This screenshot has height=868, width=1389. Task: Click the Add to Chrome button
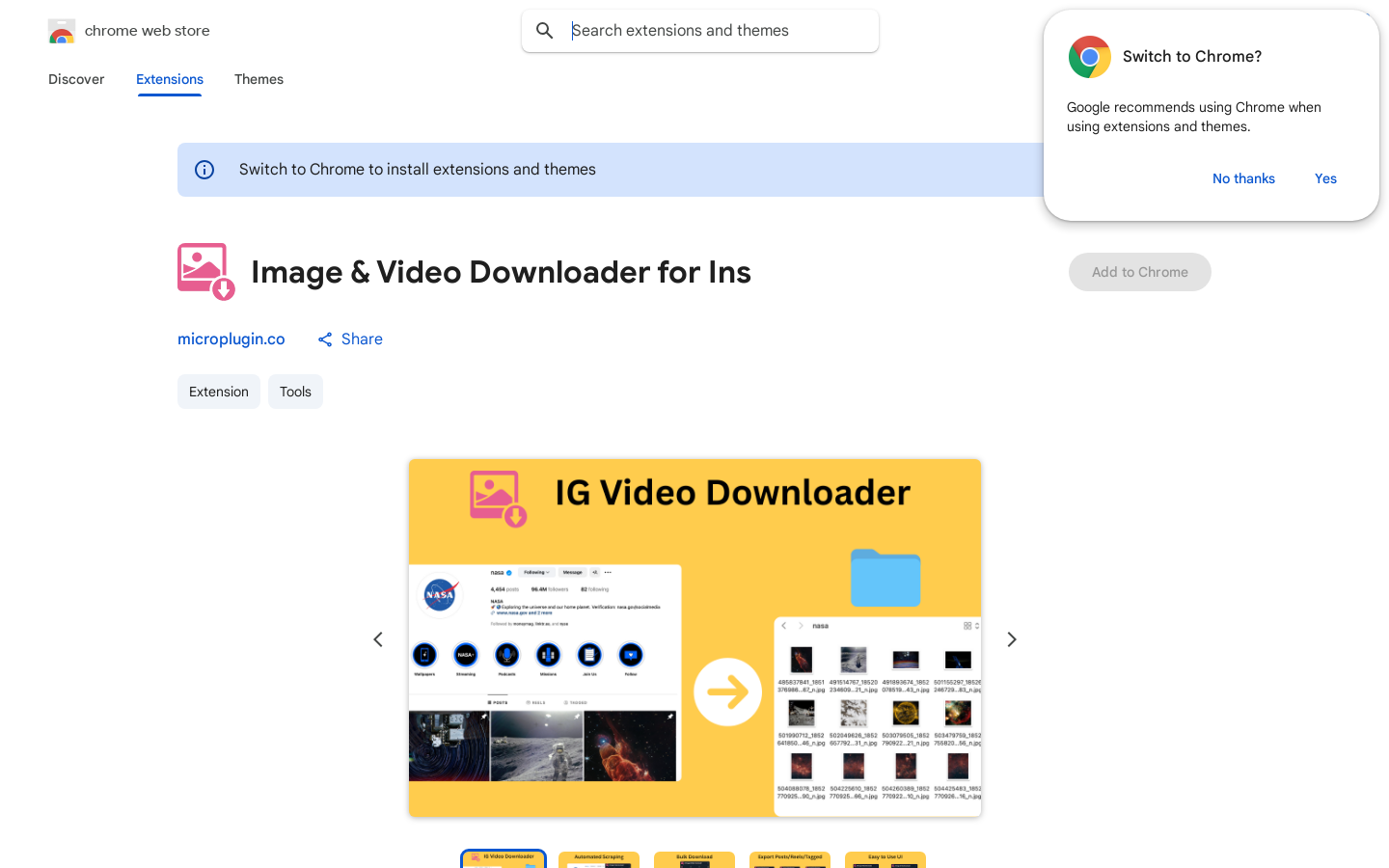(x=1140, y=272)
